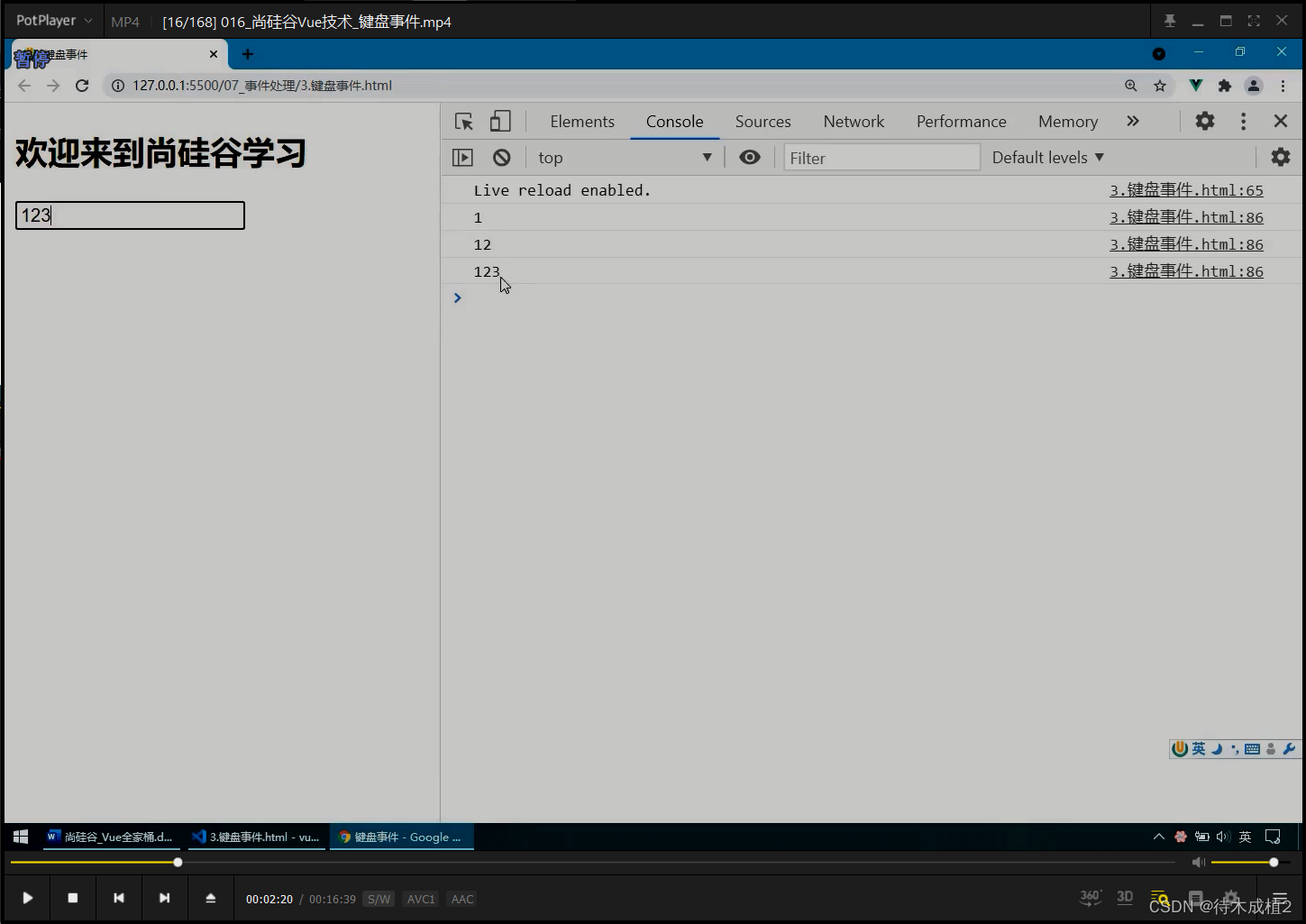
Task: Close the 键盘事件 browser tab
Action: 214,54
